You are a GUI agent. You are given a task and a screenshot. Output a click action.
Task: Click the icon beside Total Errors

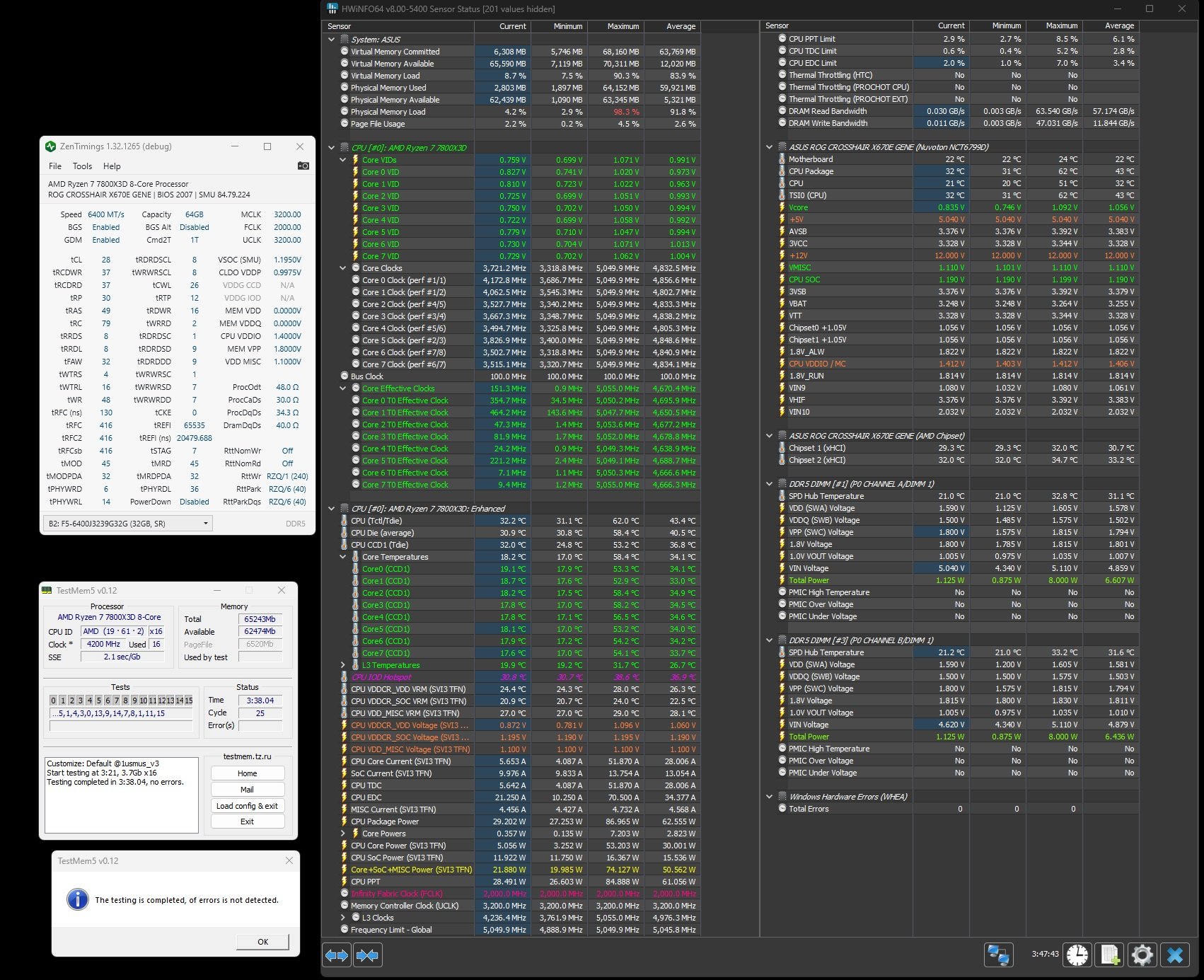[x=782, y=809]
